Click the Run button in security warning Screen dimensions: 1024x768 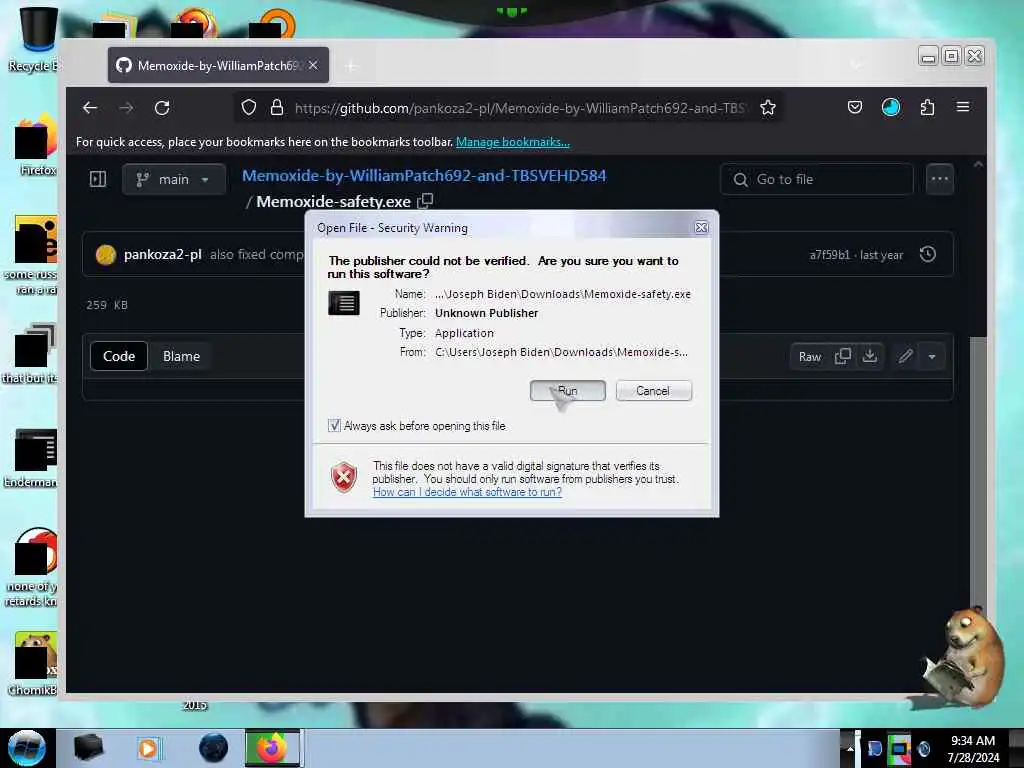pyautogui.click(x=568, y=391)
